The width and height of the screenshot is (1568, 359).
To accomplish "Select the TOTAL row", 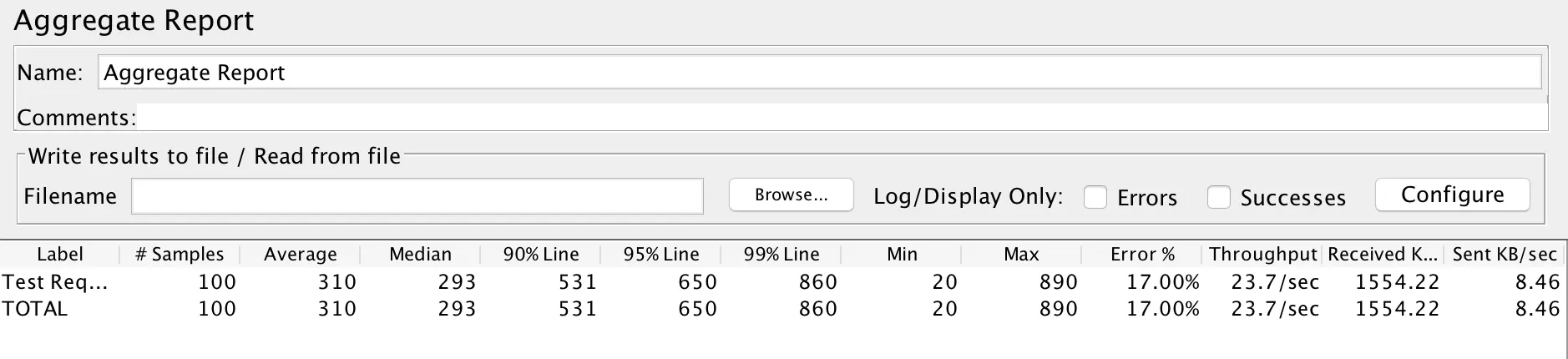I will [782, 309].
